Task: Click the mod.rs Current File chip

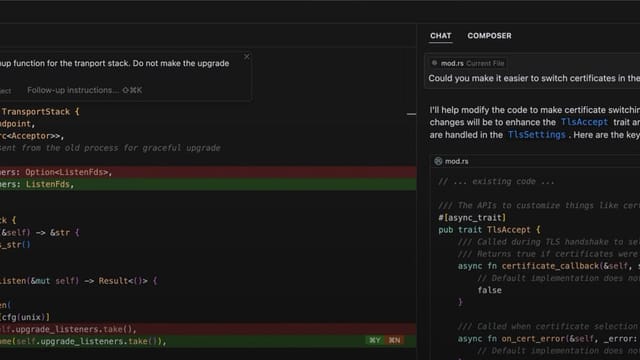Action: (x=468, y=63)
